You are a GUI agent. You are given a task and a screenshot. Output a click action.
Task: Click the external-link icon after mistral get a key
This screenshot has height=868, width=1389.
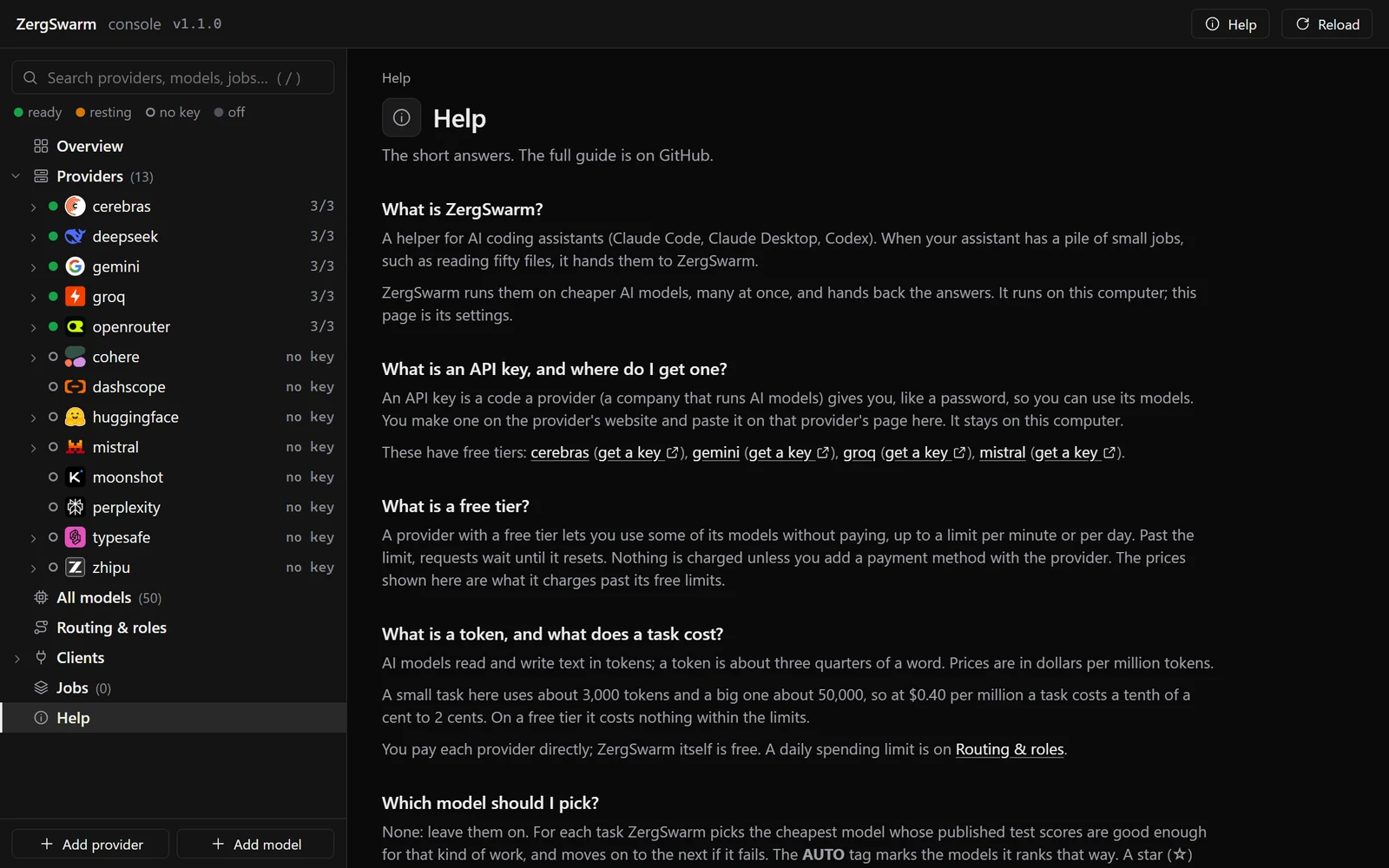1109,452
